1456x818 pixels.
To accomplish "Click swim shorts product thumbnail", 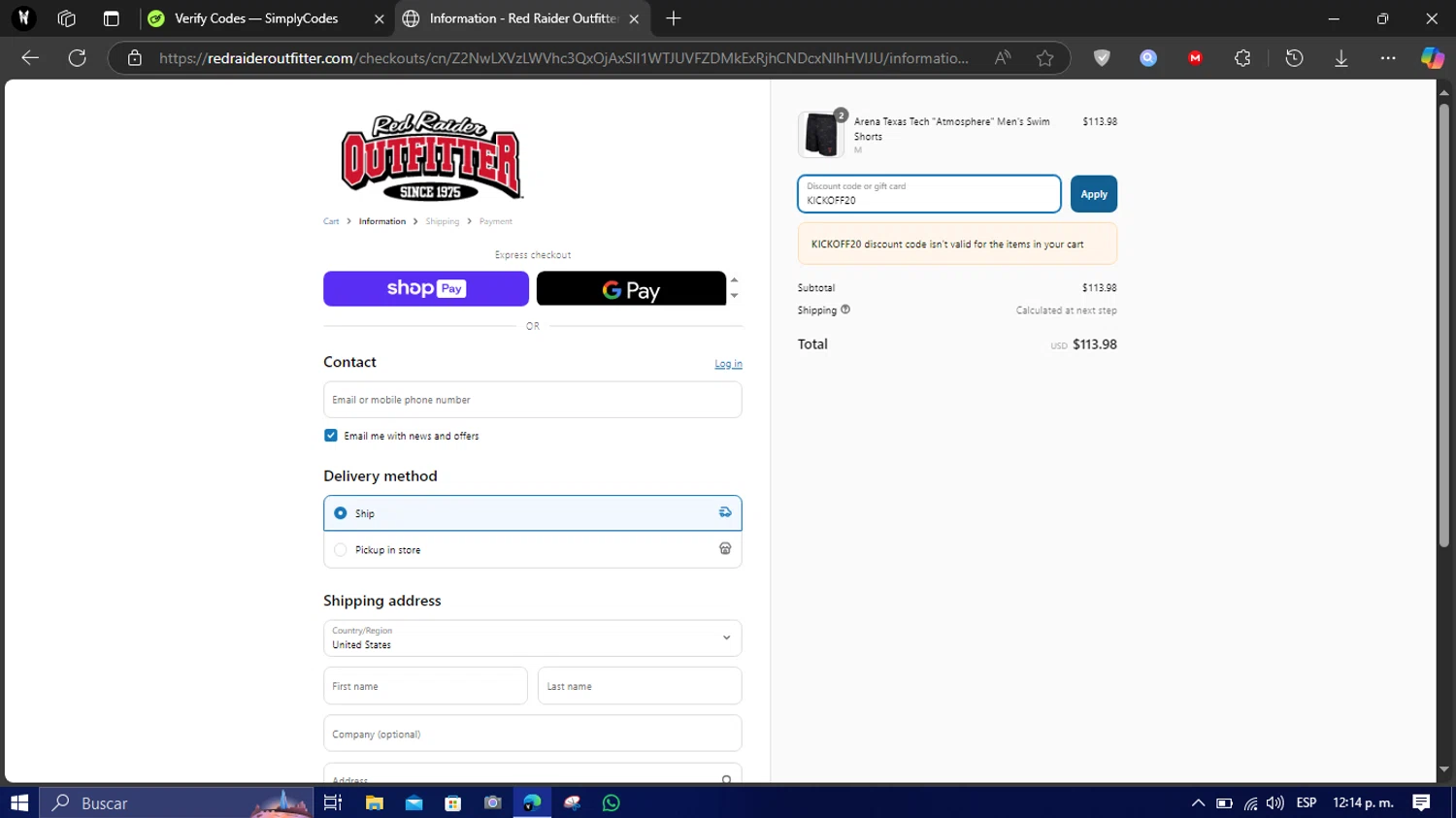I will [821, 134].
